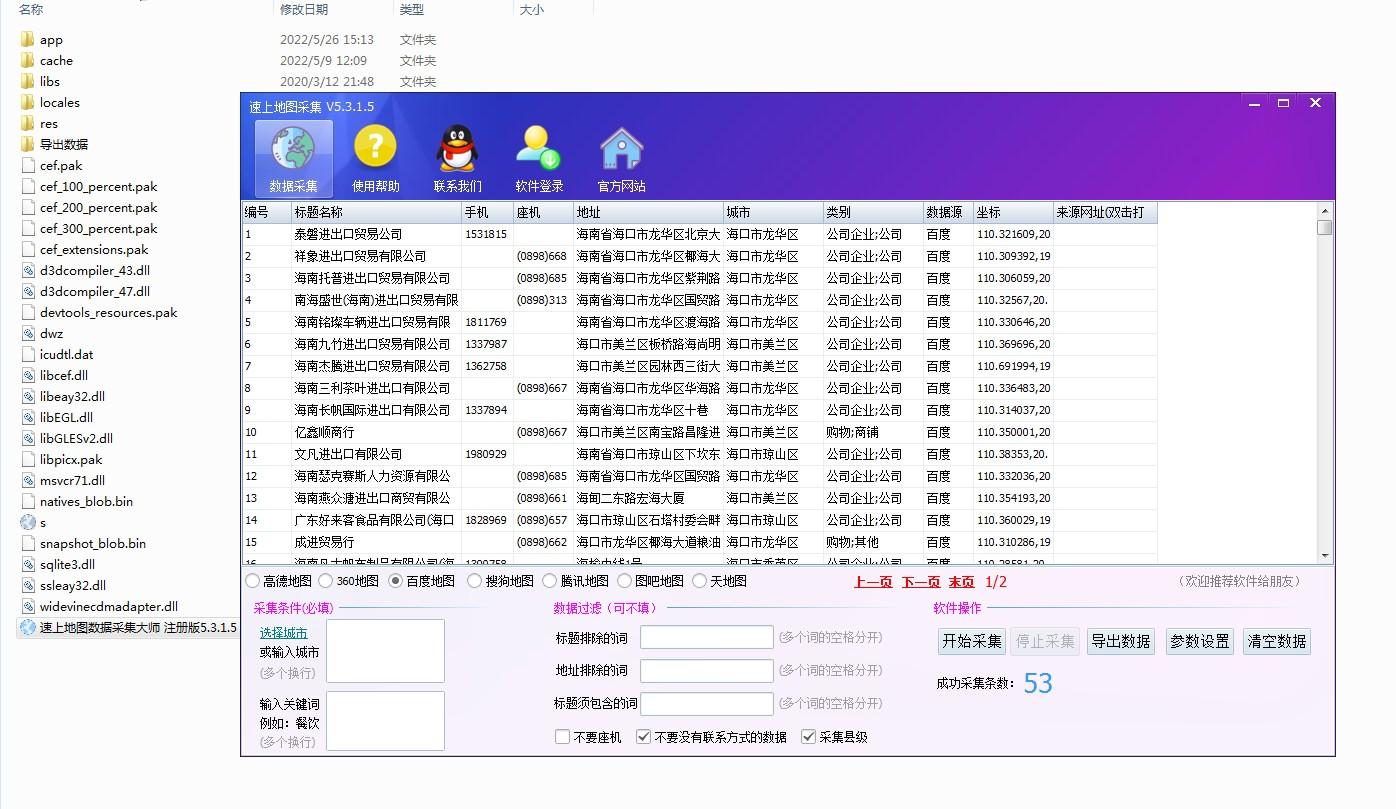Toggle the 不要没有联系方式的数据 checkbox

coord(643,737)
